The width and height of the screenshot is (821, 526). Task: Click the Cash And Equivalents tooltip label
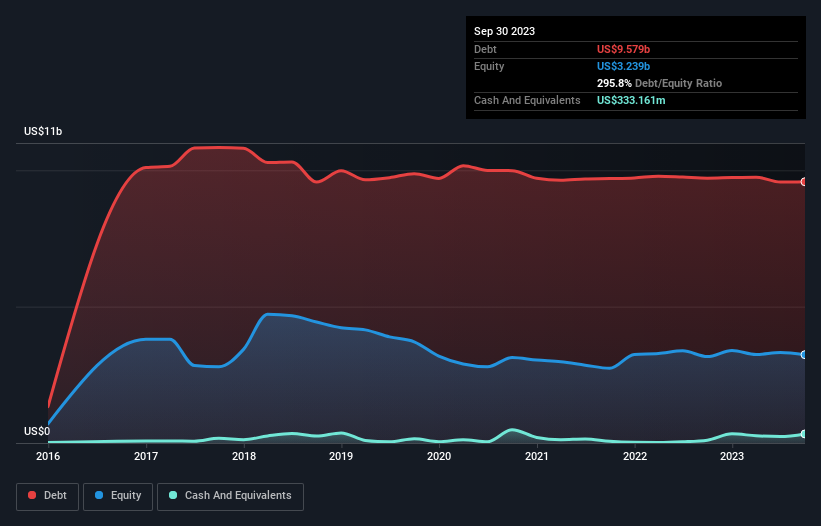click(x=527, y=100)
